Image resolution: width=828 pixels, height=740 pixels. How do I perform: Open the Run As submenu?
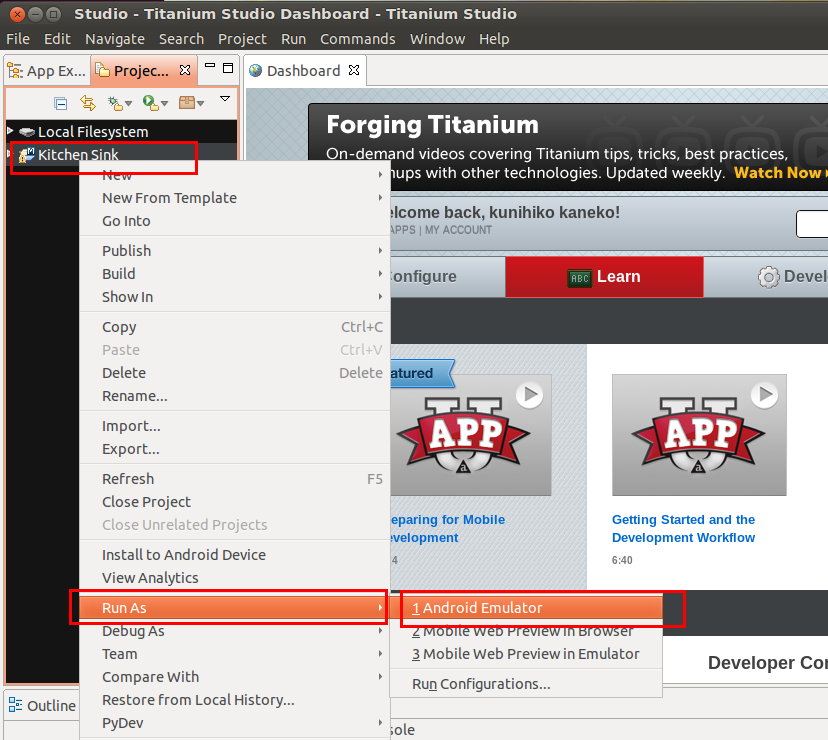(x=234, y=608)
